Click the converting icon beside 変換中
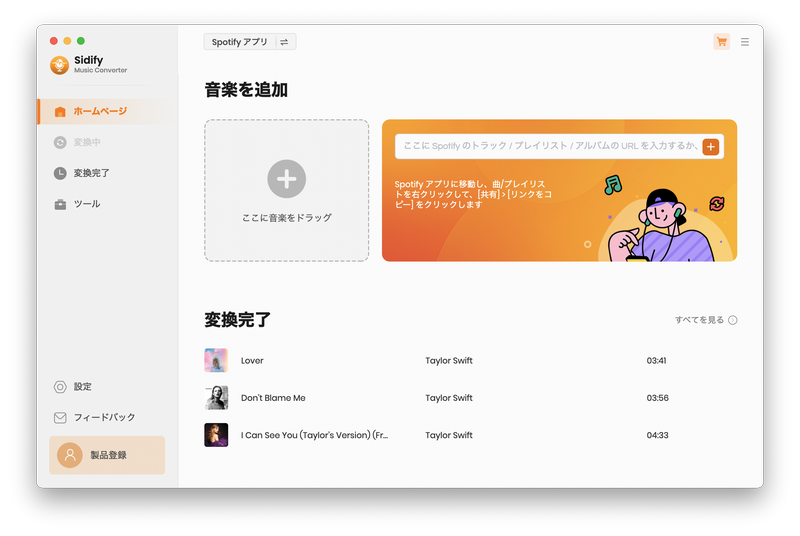Screen dimensions: 800x536 tap(60, 142)
